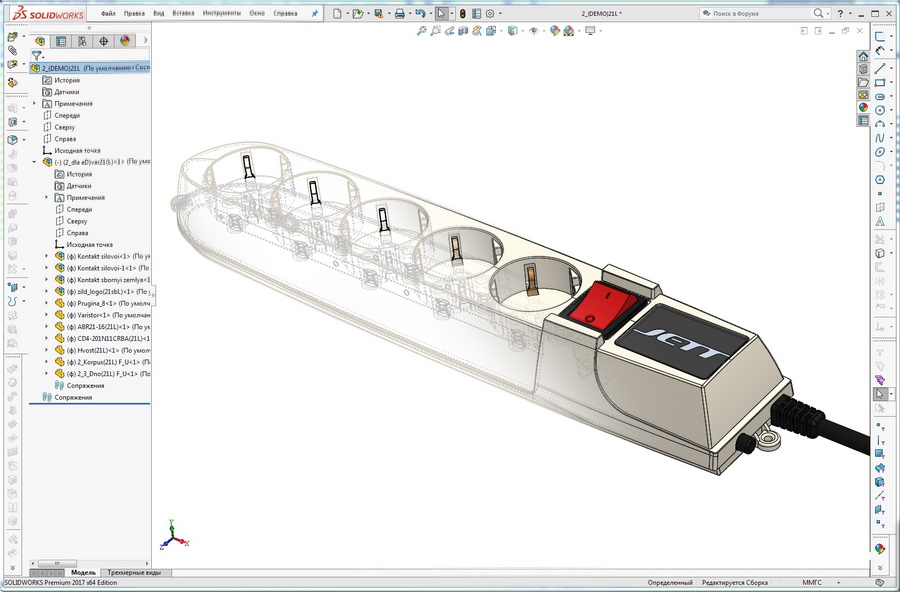Screen dimensions: 900x592
Task: Select the Spline sketch tool
Action: click(x=880, y=138)
